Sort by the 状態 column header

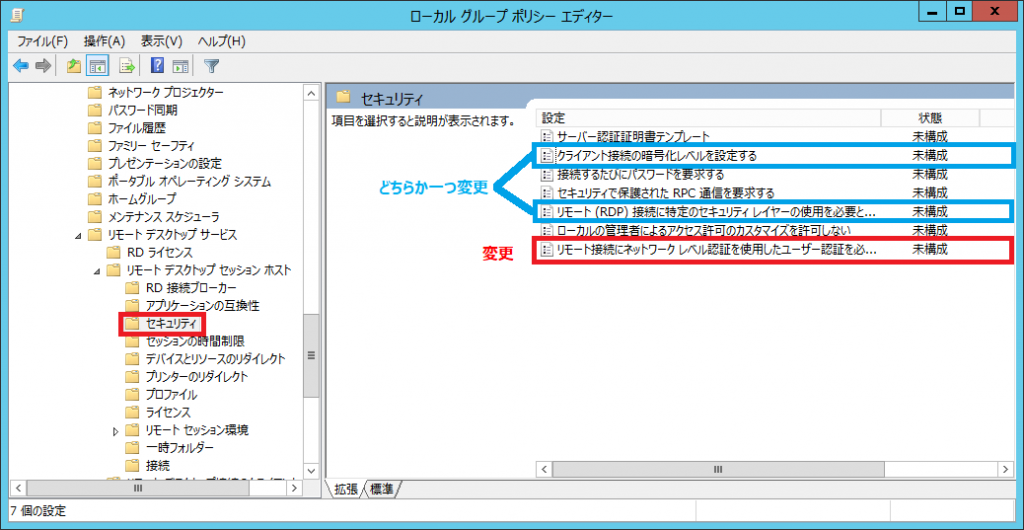pyautogui.click(x=930, y=118)
